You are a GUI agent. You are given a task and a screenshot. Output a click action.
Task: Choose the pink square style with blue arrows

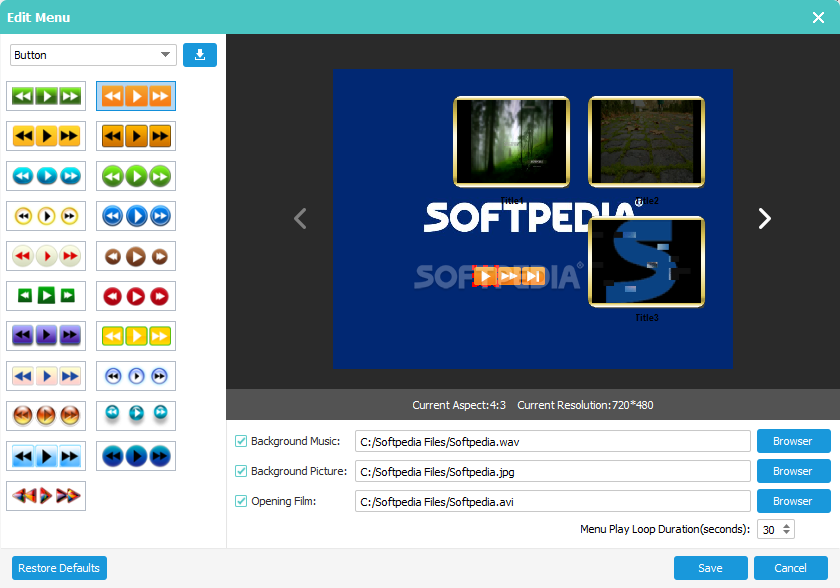click(46, 376)
